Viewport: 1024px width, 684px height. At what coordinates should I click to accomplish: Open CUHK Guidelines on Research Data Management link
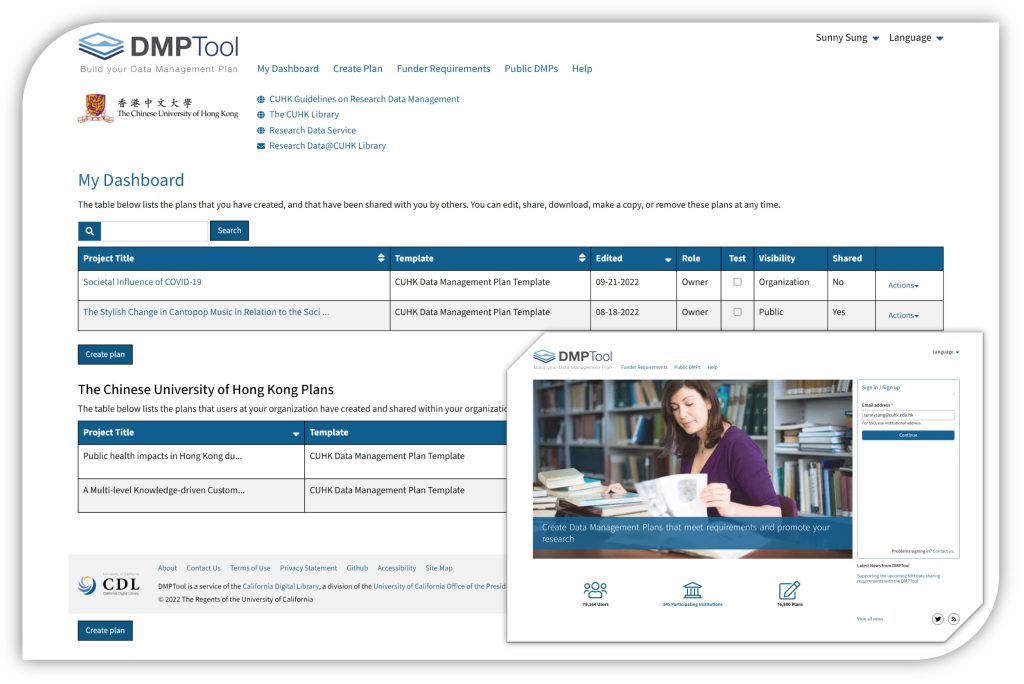point(364,99)
